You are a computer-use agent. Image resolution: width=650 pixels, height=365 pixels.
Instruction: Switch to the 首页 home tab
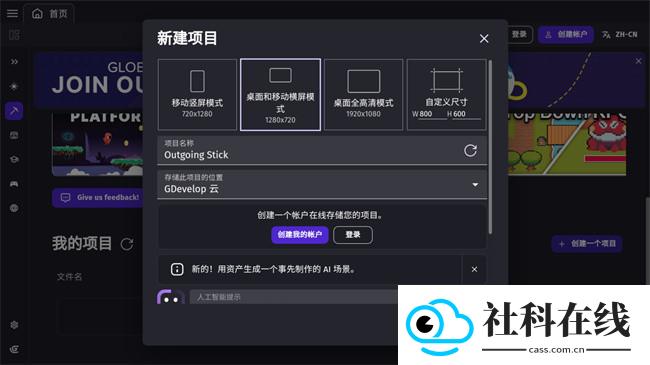(49, 14)
